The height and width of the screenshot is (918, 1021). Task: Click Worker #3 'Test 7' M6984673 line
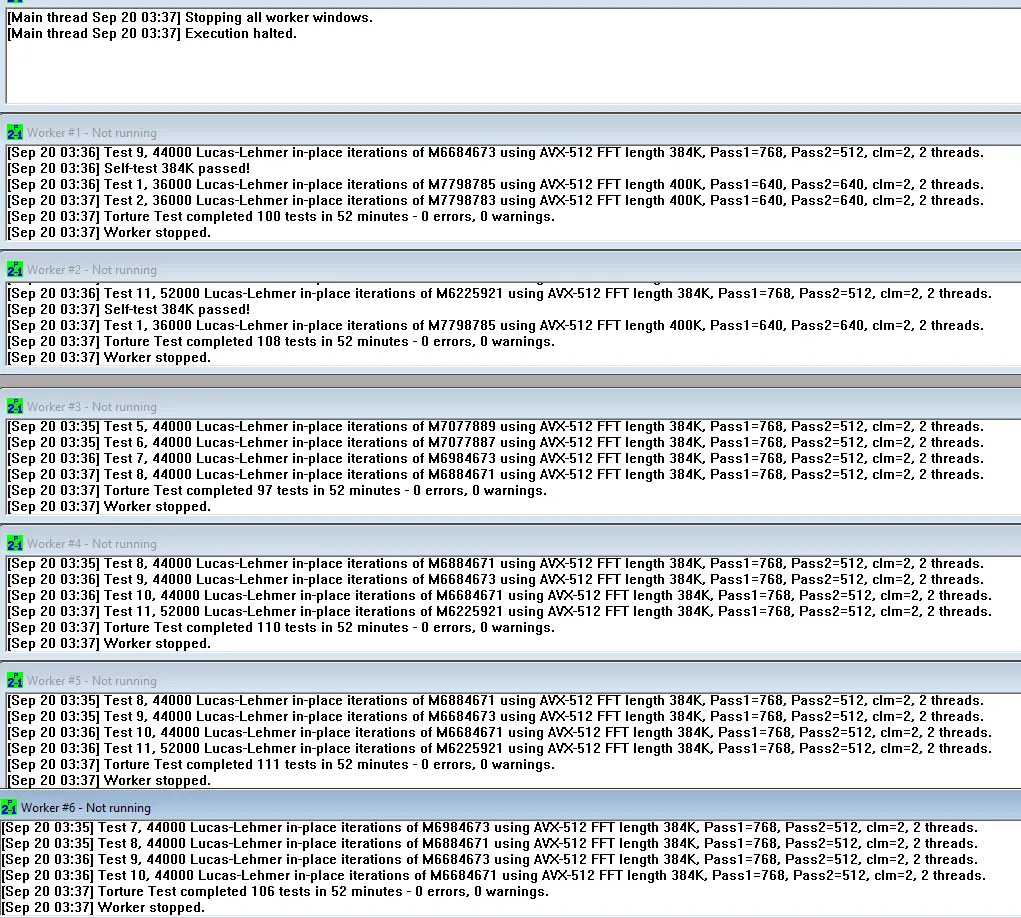click(x=496, y=458)
